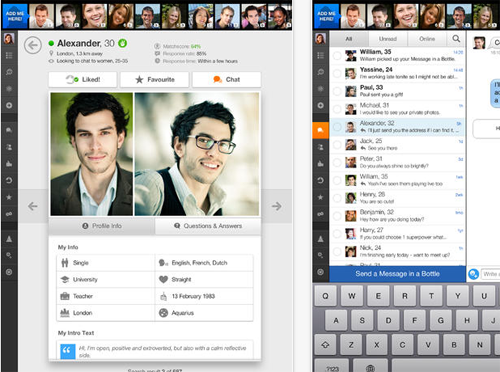The width and height of the screenshot is (500, 372).
Task: Open star favourites icon in left screen sidebar
Action: 9,197
